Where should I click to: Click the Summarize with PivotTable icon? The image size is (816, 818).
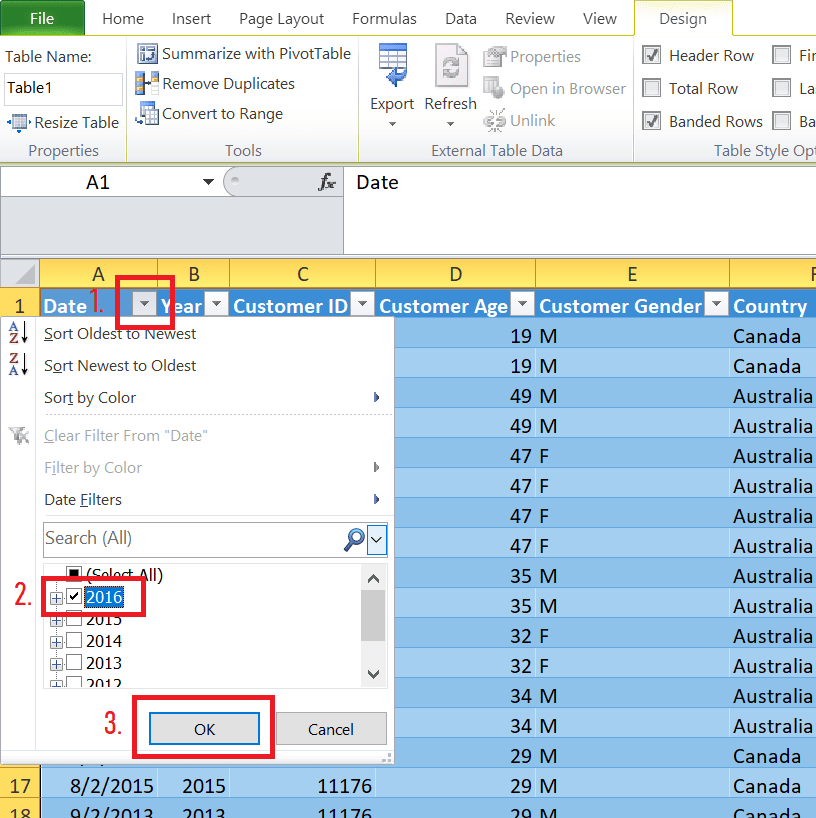[x=148, y=54]
